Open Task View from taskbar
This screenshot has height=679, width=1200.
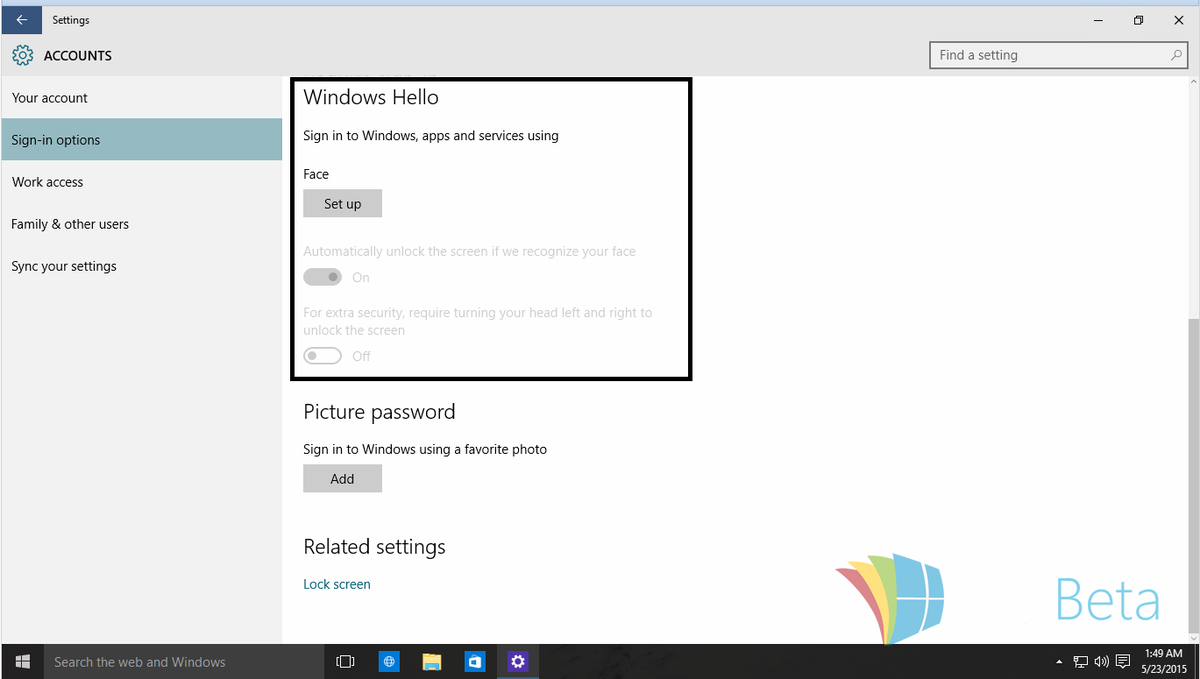345,661
